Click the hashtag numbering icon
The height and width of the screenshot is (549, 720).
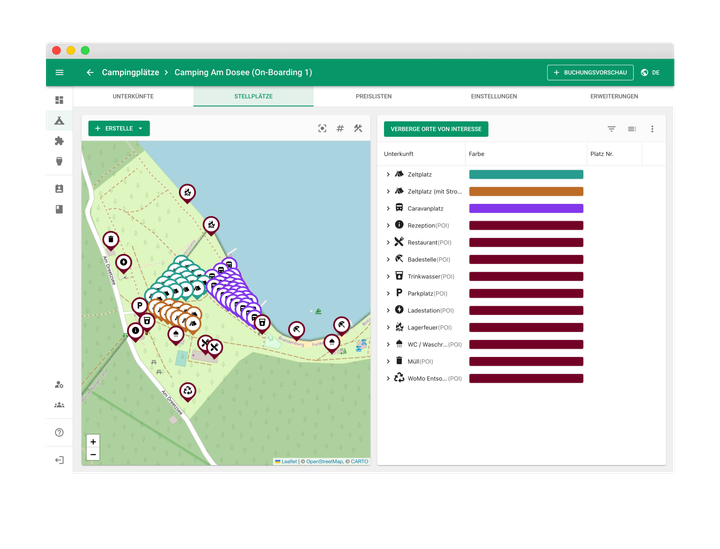click(x=340, y=129)
